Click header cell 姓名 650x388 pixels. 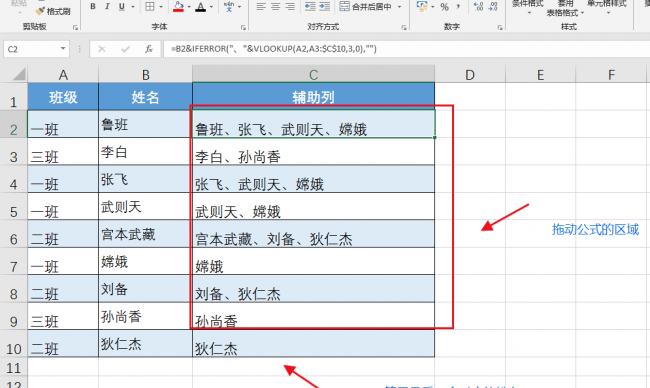[146, 97]
